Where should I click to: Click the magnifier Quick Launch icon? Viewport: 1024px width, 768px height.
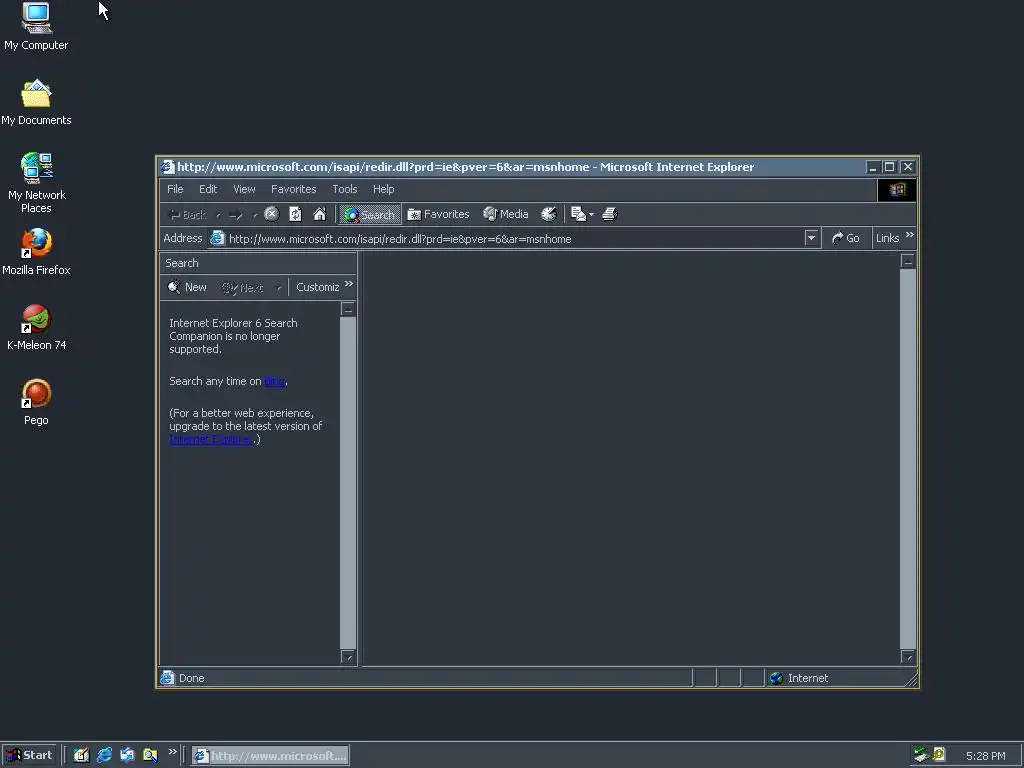(150, 756)
